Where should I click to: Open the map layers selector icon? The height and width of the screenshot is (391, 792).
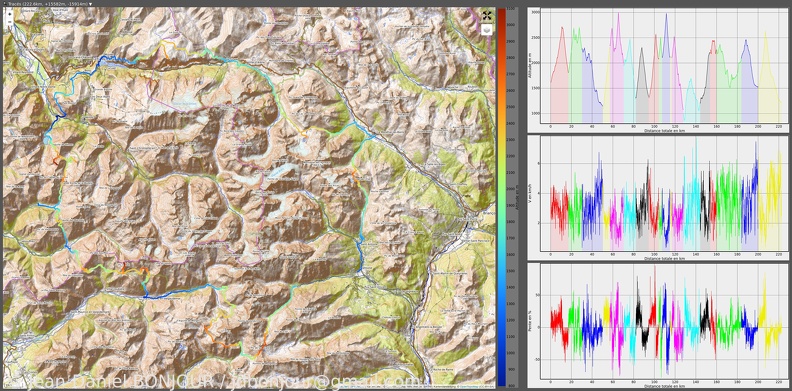tap(487, 30)
